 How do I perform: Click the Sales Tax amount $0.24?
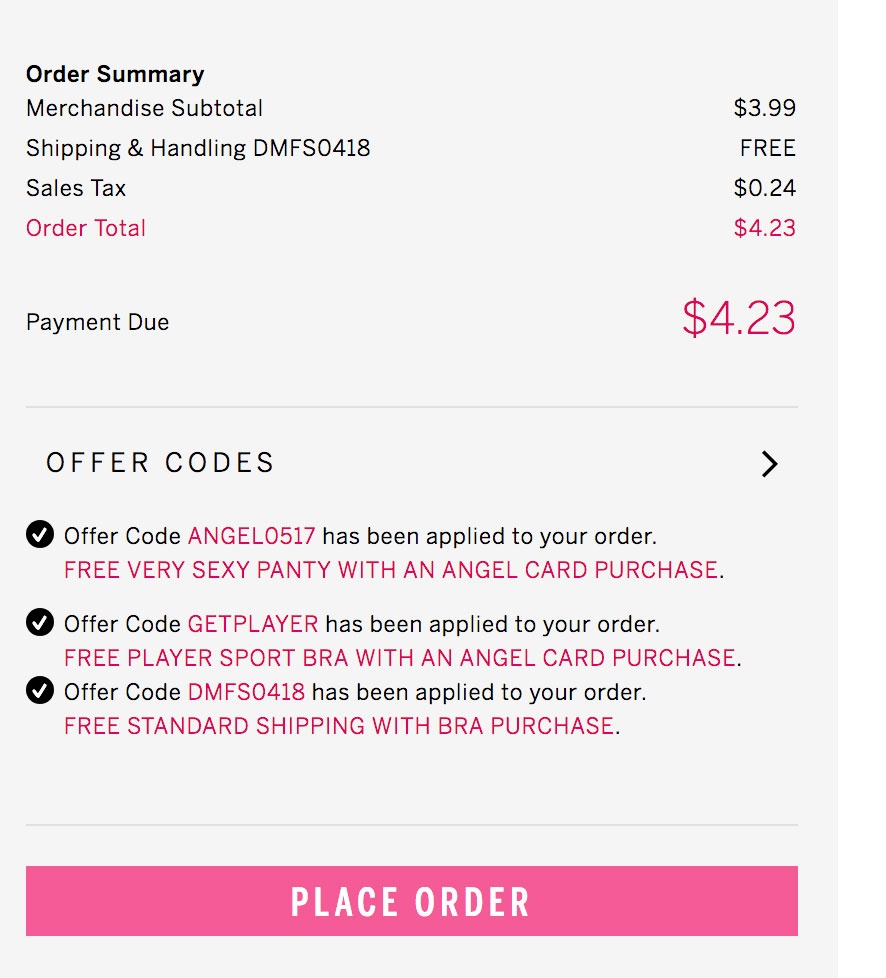click(x=765, y=188)
